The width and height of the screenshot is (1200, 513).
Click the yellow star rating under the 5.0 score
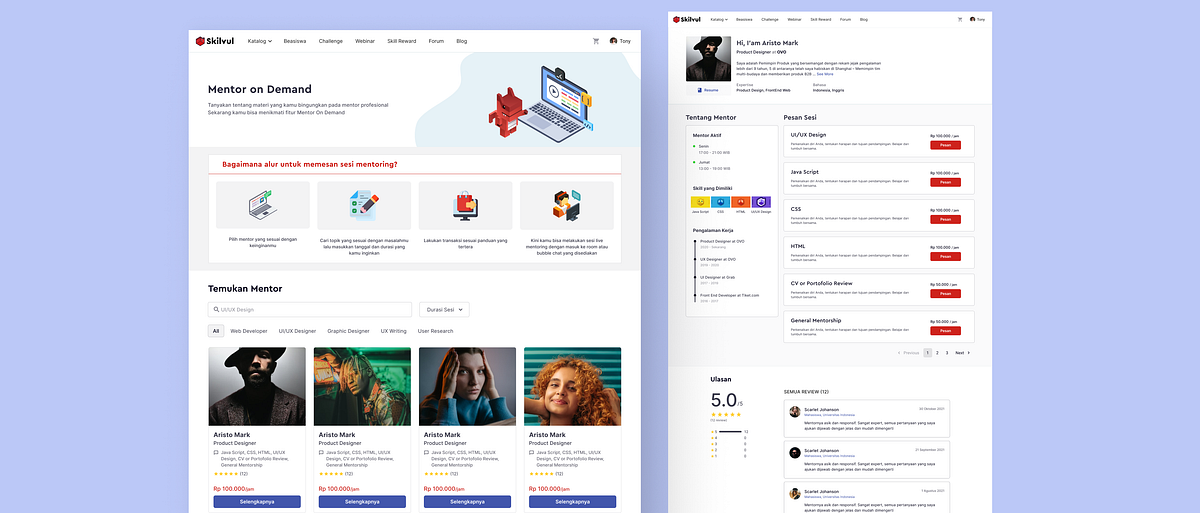click(x=726, y=414)
